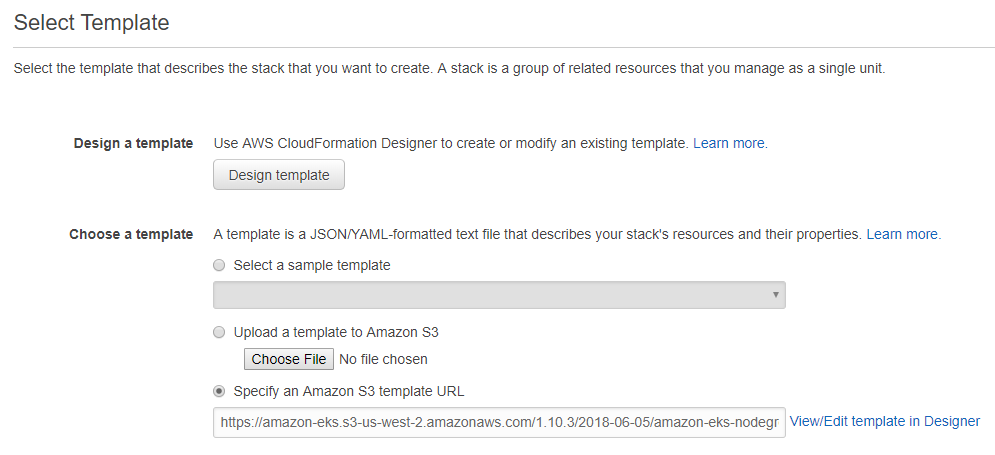Click the 'No file chosen' text
Image resolution: width=995 pixels, height=455 pixels.
pyautogui.click(x=383, y=359)
